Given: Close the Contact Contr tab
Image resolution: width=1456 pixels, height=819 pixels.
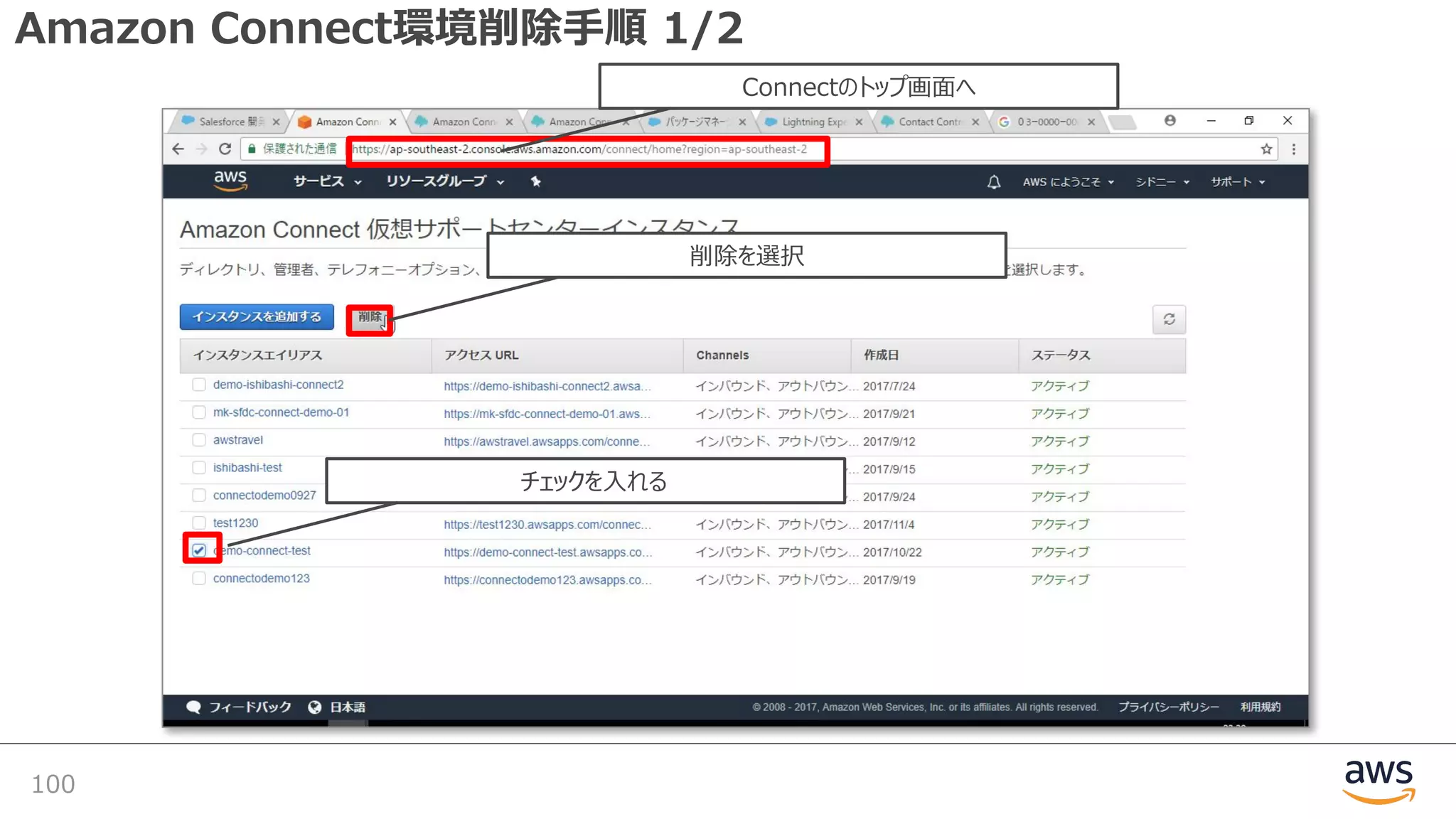Looking at the screenshot, I should 975,122.
